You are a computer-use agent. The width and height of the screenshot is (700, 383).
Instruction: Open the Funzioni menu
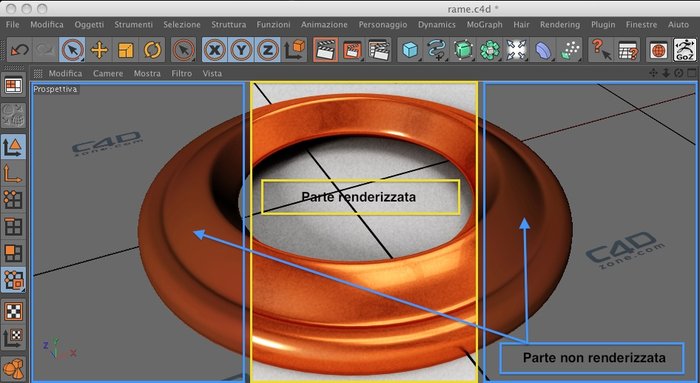(273, 25)
